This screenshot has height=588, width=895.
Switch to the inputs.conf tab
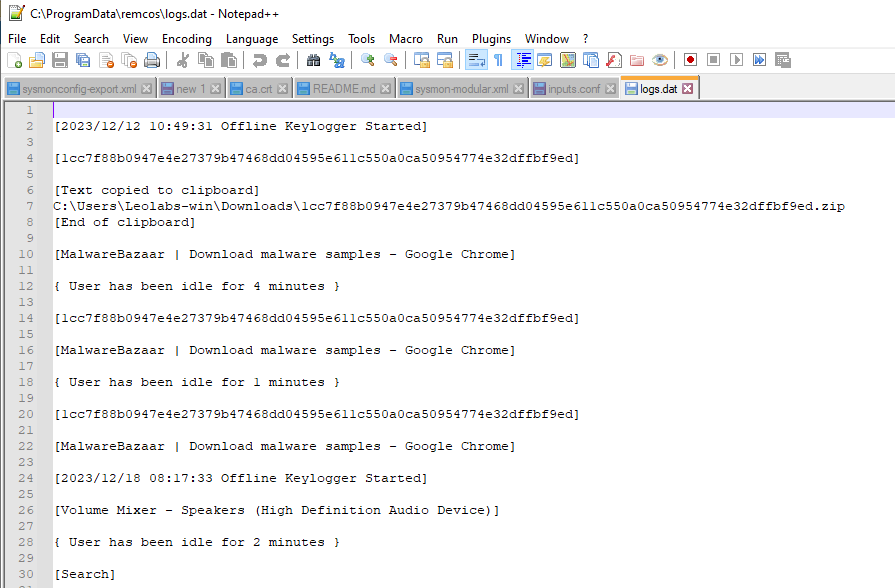click(574, 89)
